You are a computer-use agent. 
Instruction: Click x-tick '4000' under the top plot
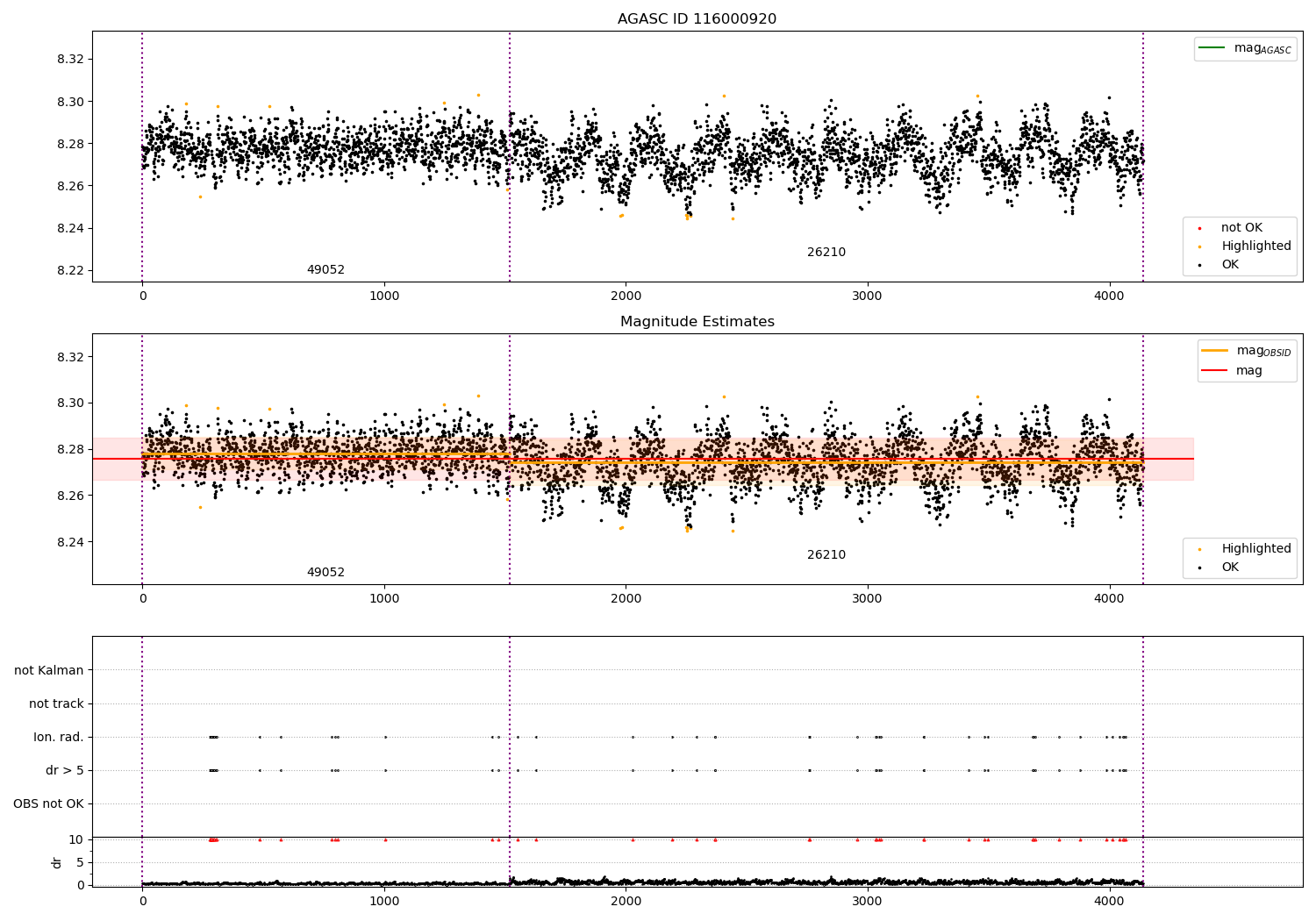point(1109,296)
